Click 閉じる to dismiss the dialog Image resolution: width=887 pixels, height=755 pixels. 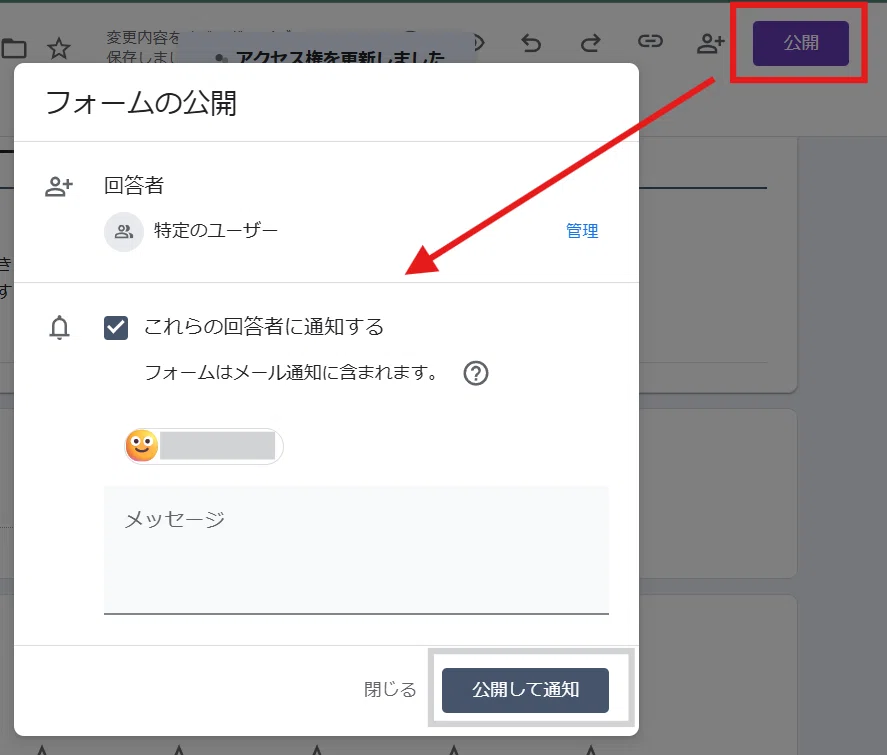390,689
